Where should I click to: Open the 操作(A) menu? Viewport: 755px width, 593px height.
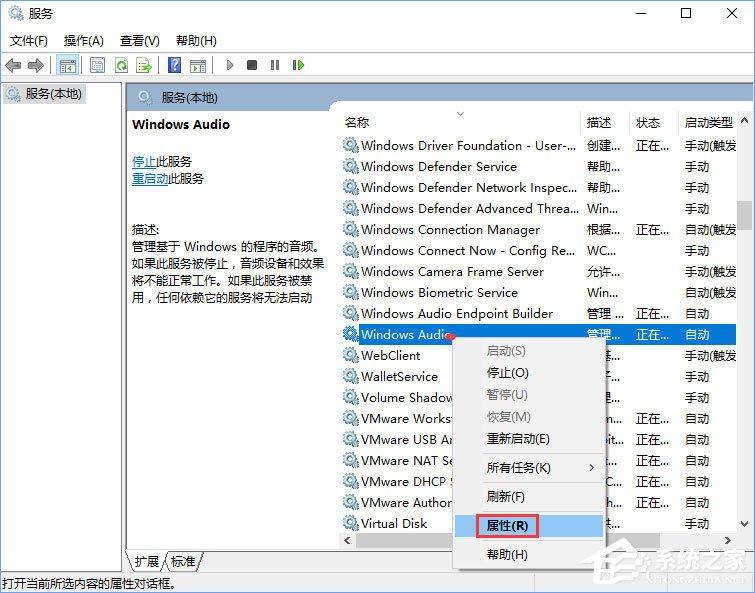tap(83, 40)
